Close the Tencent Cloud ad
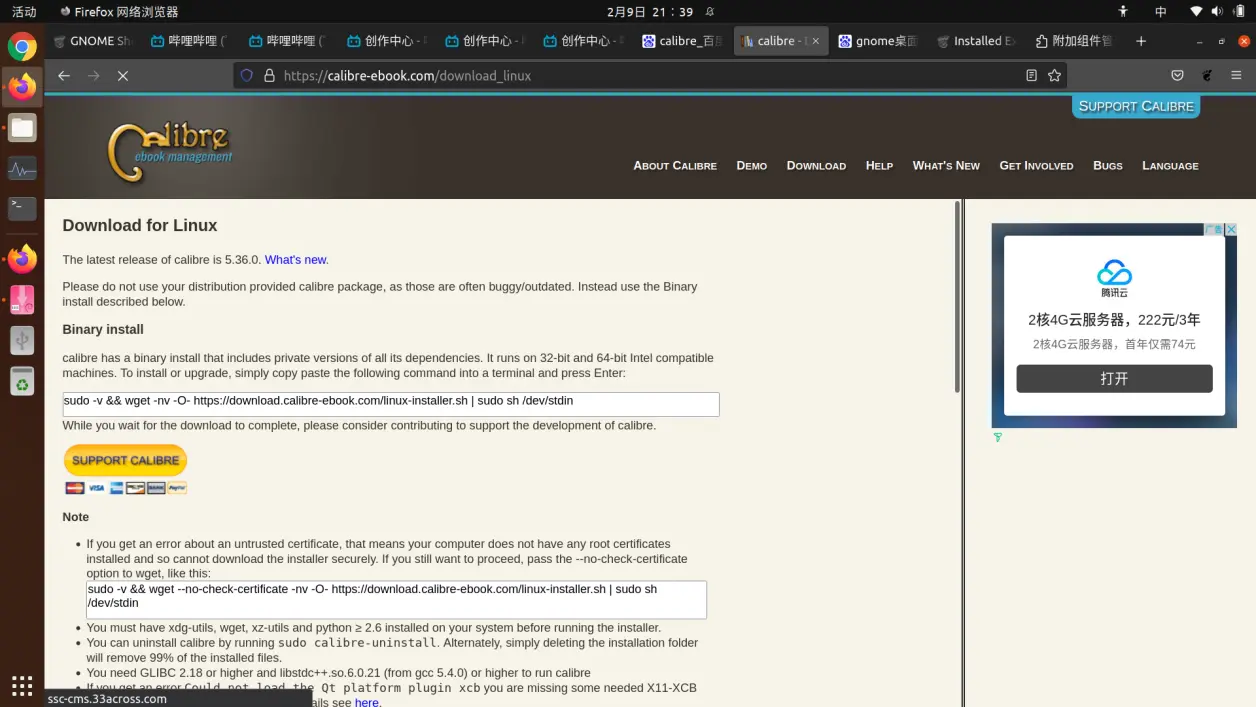This screenshot has height=707, width=1256. coord(1231,229)
